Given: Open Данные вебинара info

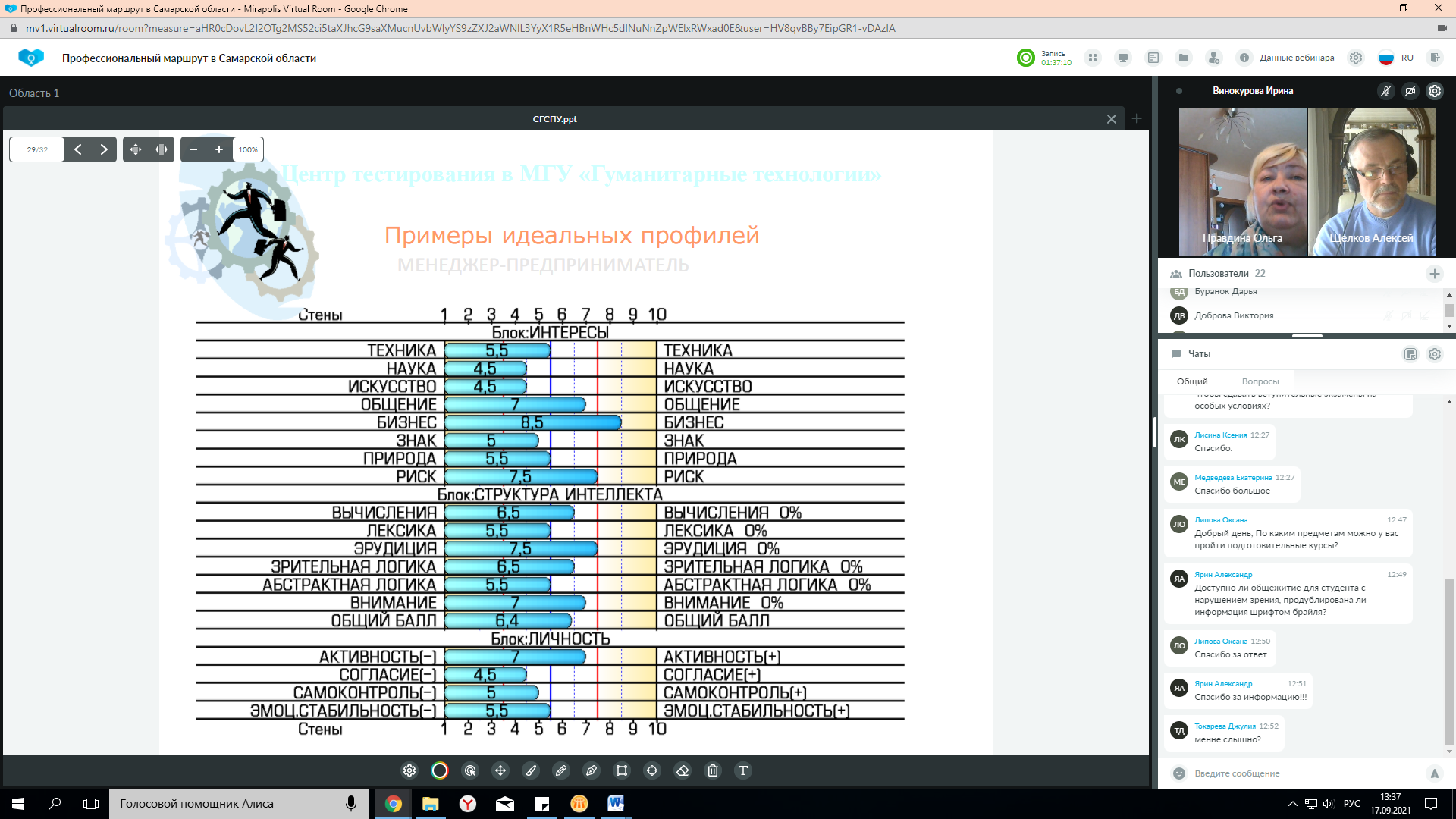Looking at the screenshot, I should pyautogui.click(x=1286, y=58).
